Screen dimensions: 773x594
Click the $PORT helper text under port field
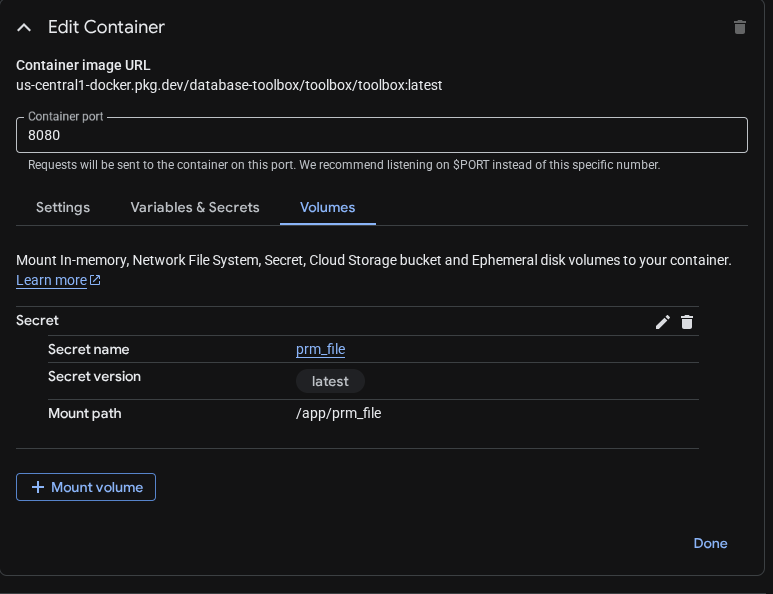tap(344, 165)
